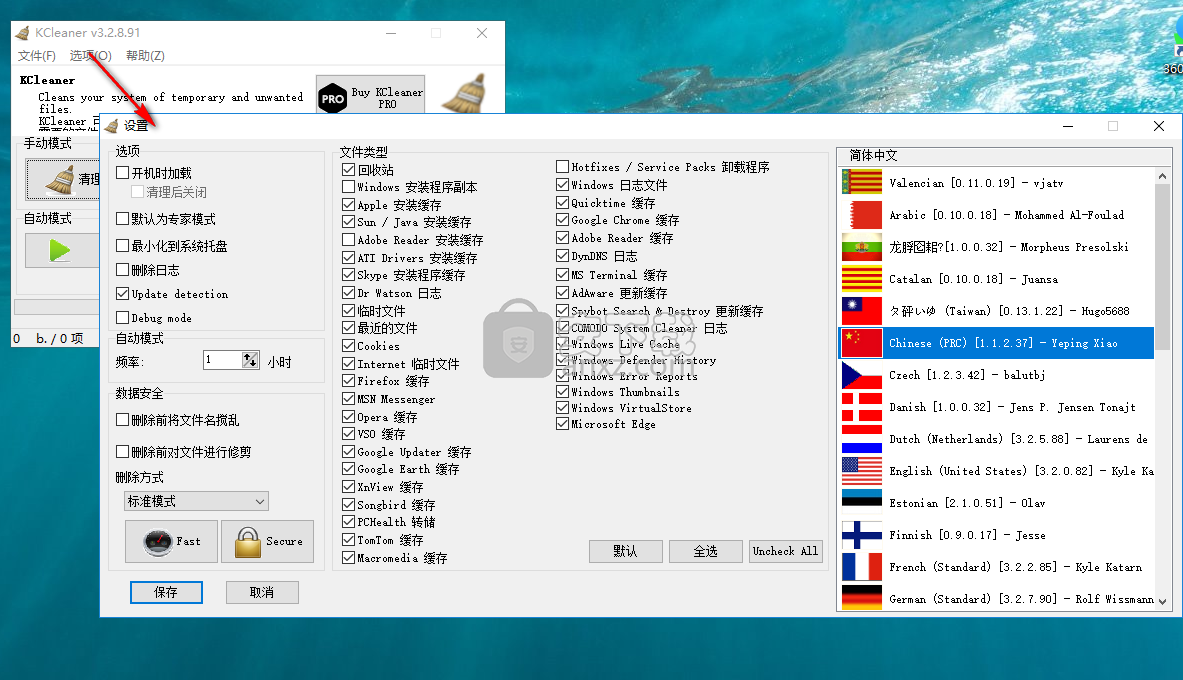This screenshot has height=680, width=1183.
Task: Click the 保存 button
Action: tap(166, 592)
